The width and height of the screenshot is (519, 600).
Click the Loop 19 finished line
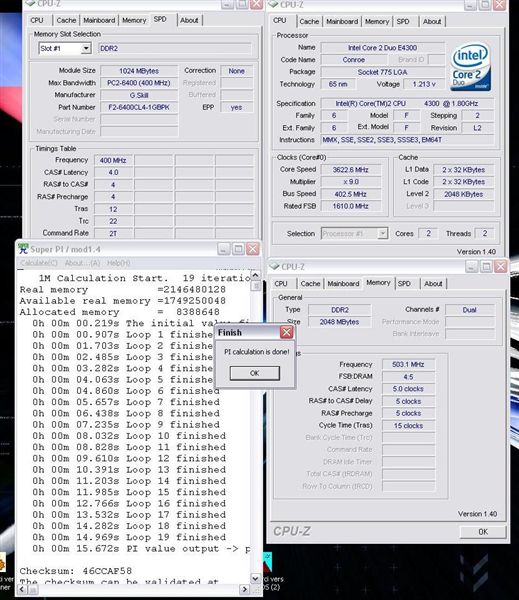click(x=129, y=537)
